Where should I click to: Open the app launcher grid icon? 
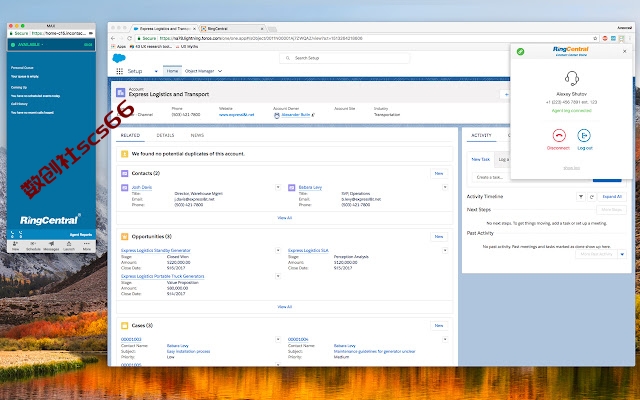119,71
